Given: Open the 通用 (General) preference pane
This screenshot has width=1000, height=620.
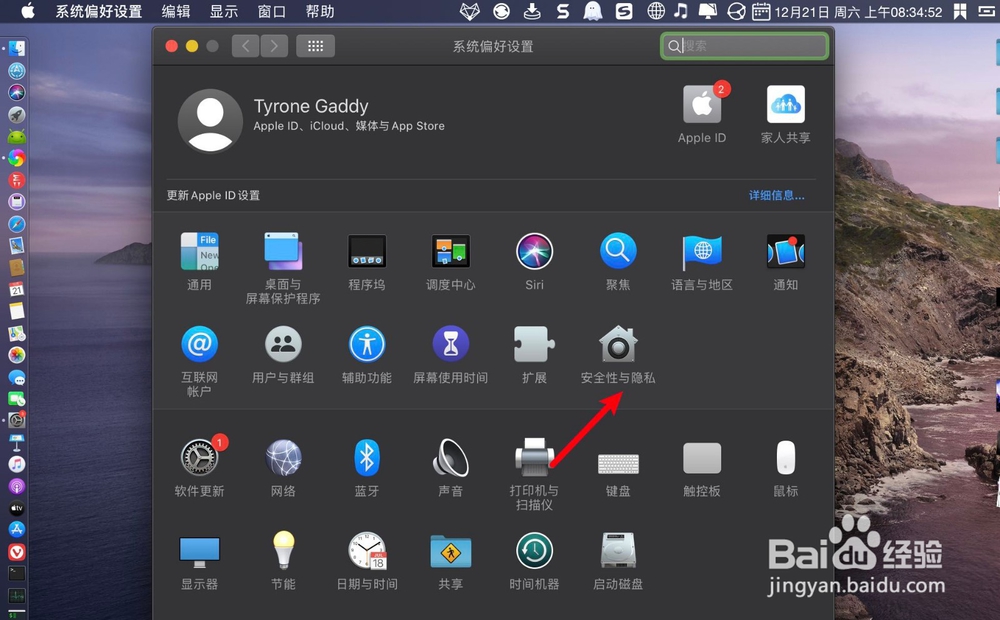Looking at the screenshot, I should coord(199,251).
